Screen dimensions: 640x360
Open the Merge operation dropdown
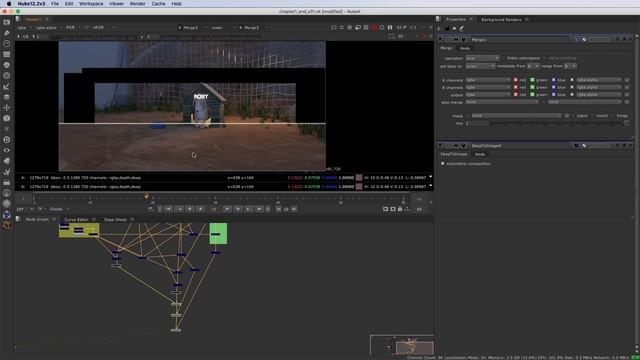tap(482, 58)
